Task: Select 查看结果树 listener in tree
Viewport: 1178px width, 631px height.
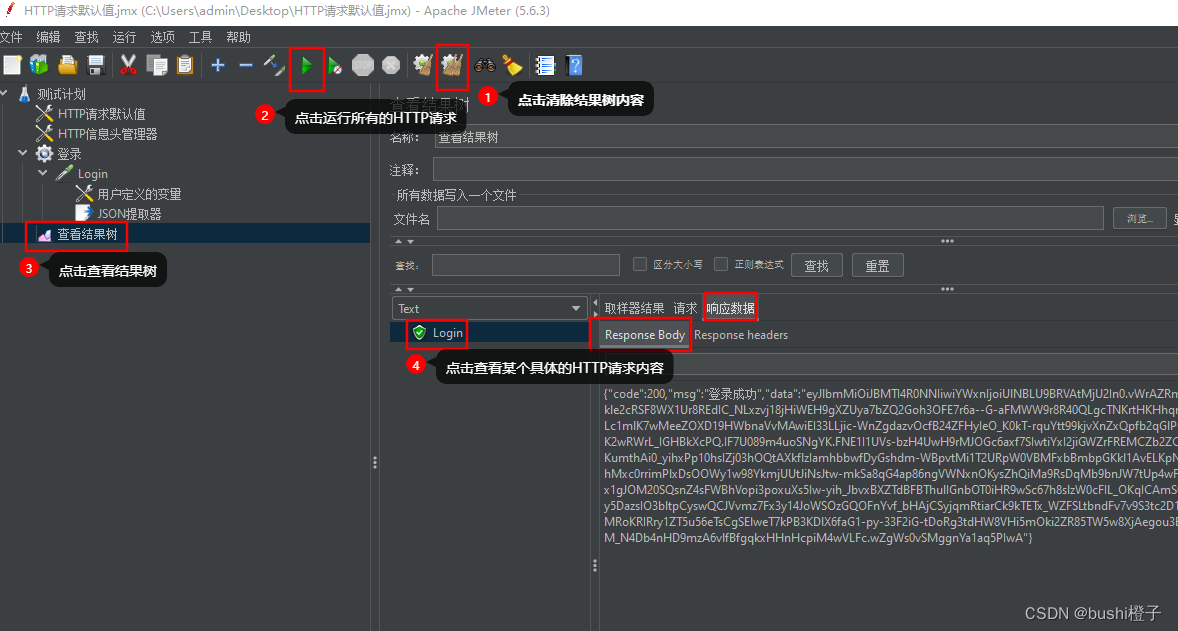Action: 87,234
